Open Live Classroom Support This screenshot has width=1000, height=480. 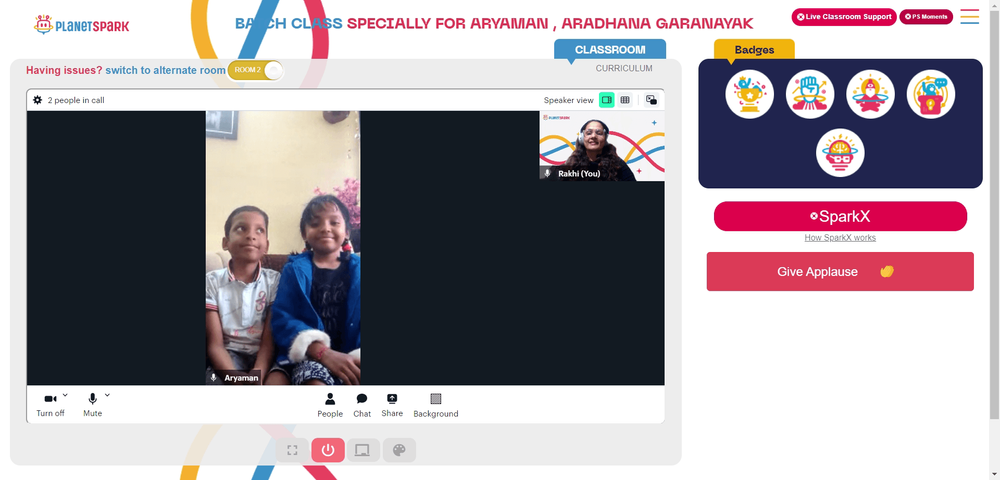point(844,17)
